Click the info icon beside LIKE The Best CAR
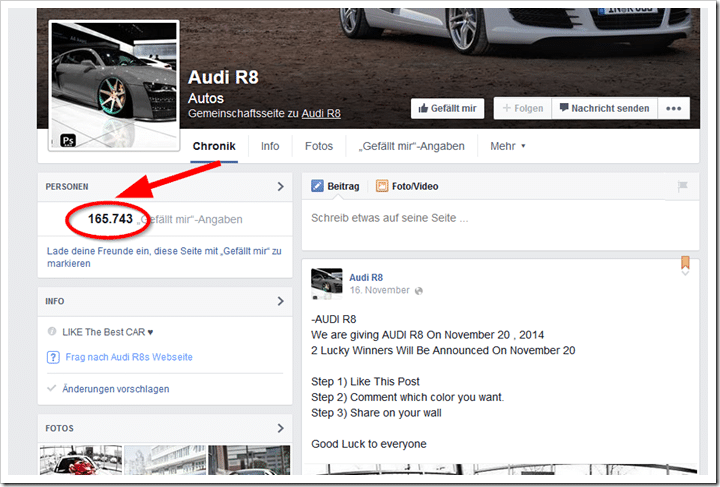 tap(52, 331)
